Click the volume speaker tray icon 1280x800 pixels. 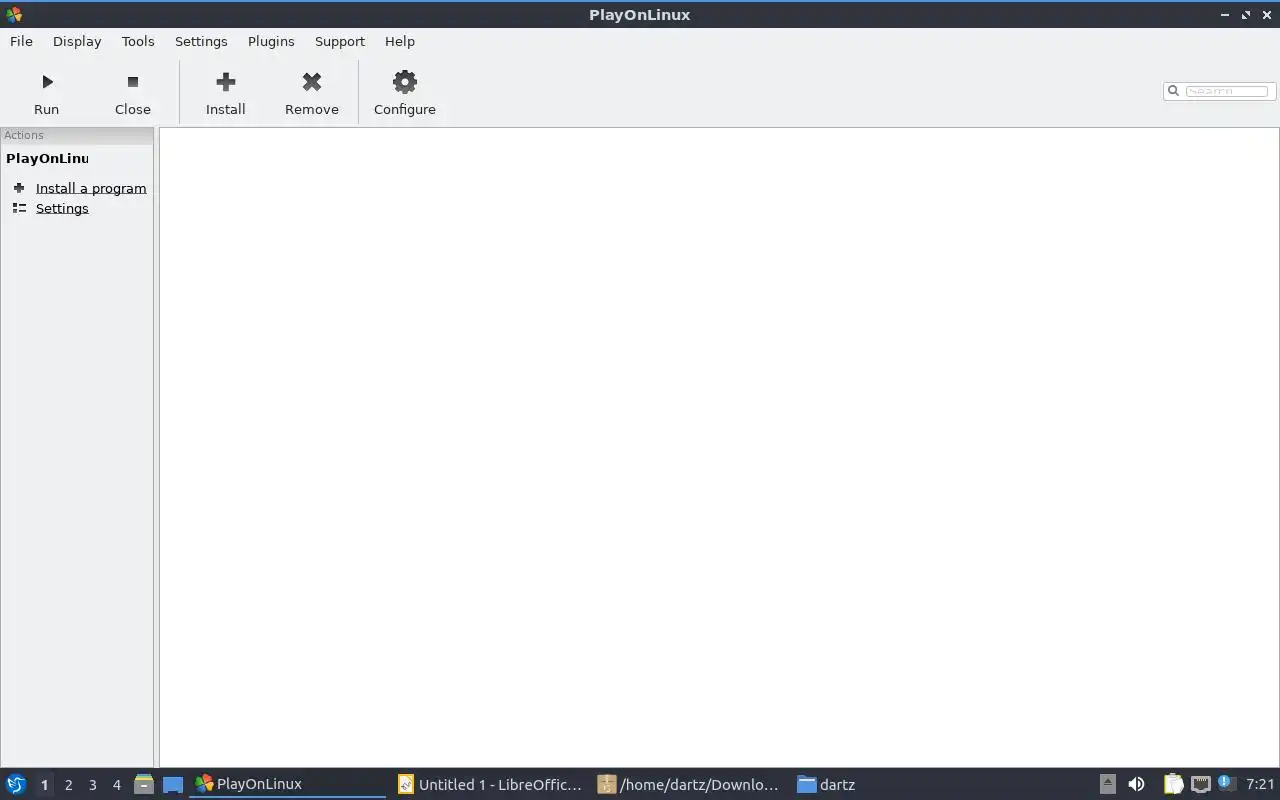click(1136, 785)
